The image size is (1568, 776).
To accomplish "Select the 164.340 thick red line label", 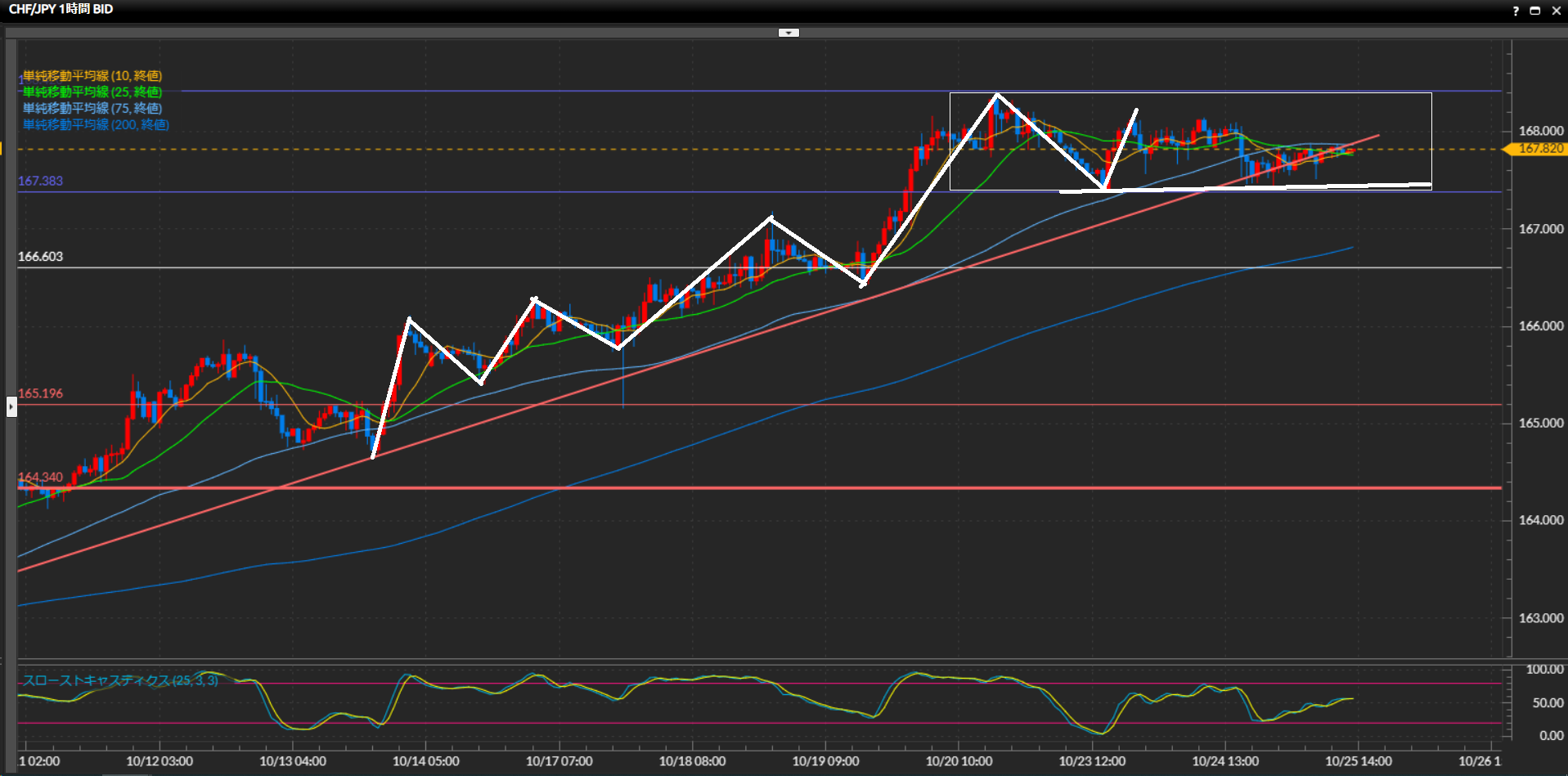I will pyautogui.click(x=40, y=477).
